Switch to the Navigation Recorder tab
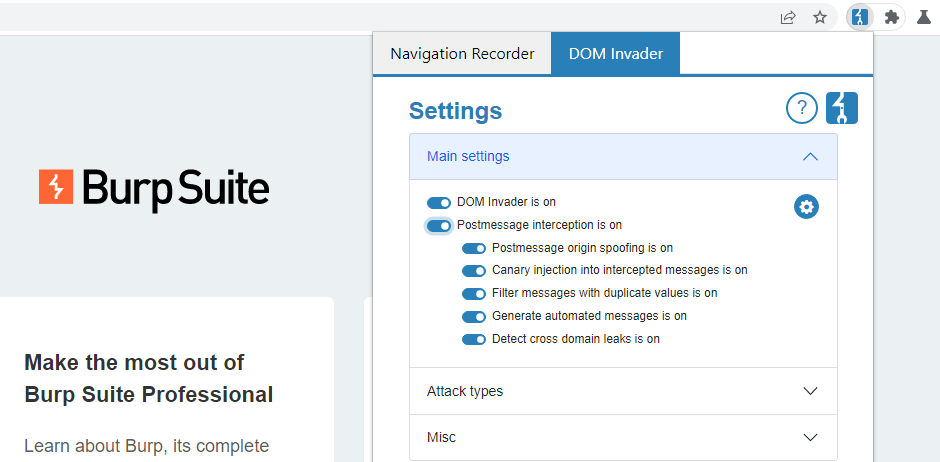940x462 pixels. [462, 54]
